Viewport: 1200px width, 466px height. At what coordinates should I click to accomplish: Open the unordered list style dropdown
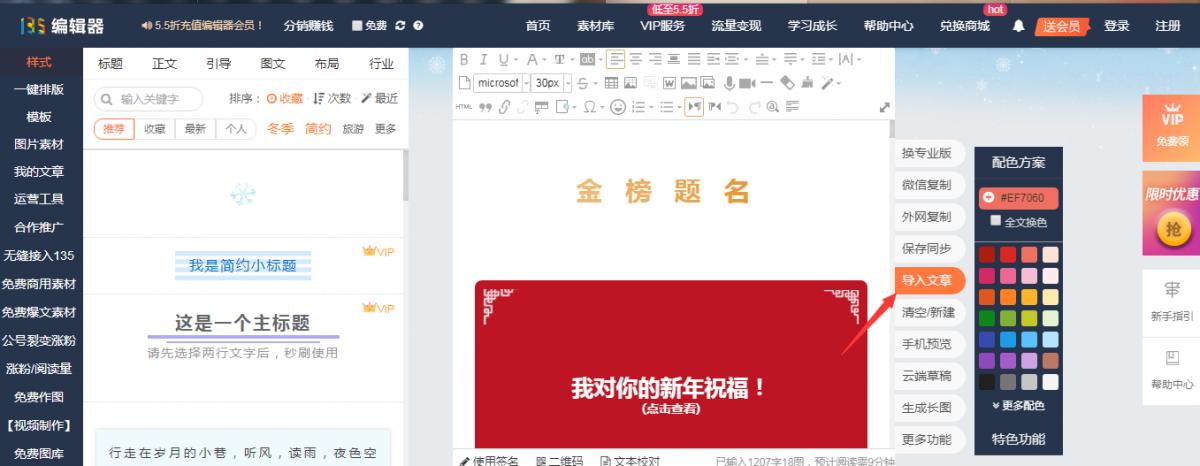click(680, 107)
